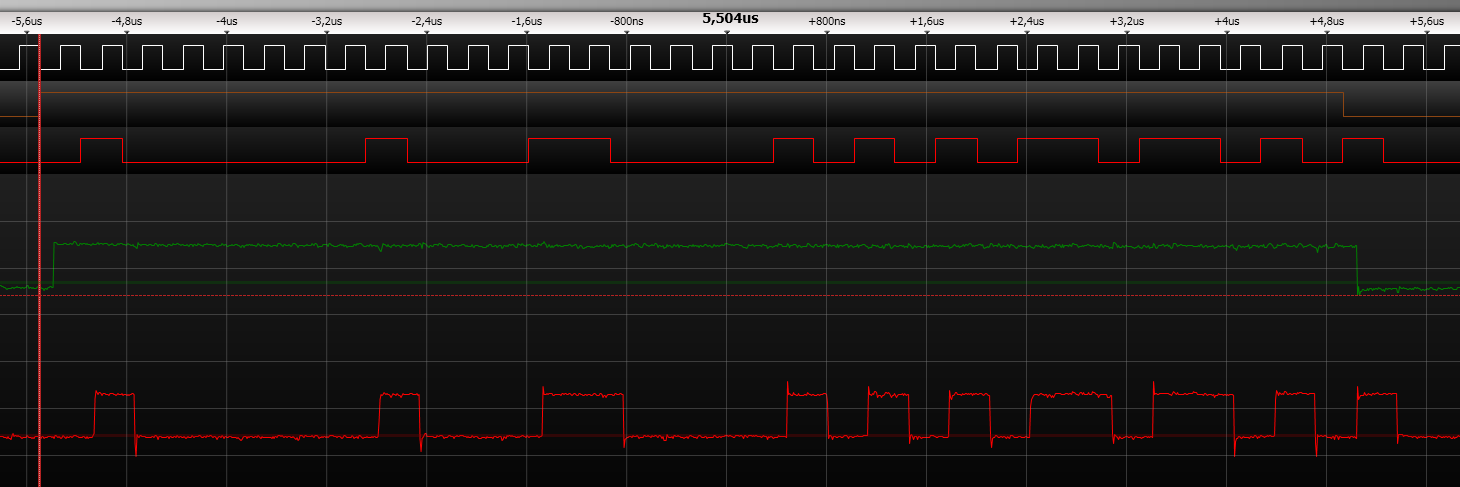Click the +2,4us time ruler marker

tap(1027, 21)
